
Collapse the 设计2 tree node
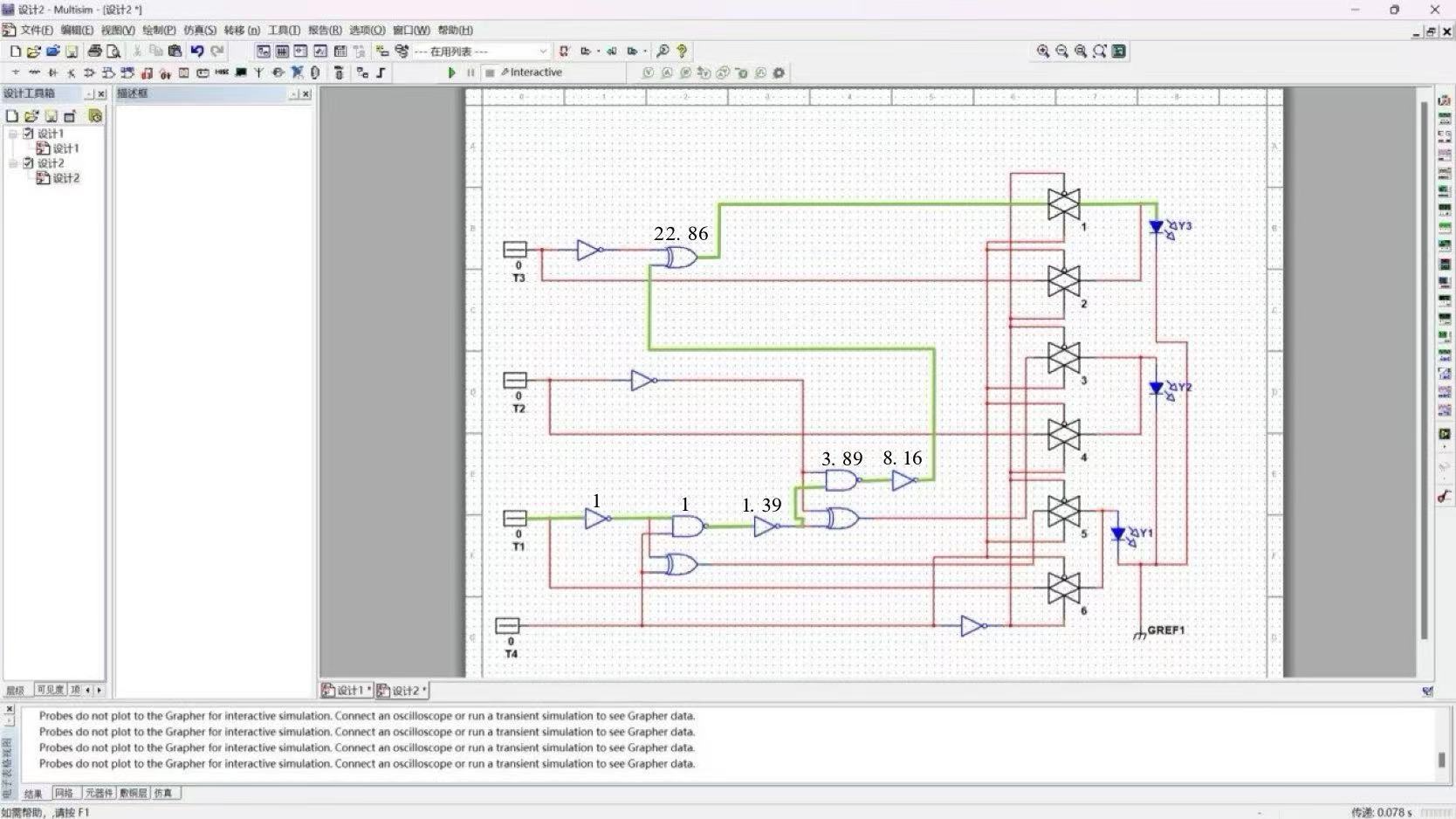click(x=13, y=163)
